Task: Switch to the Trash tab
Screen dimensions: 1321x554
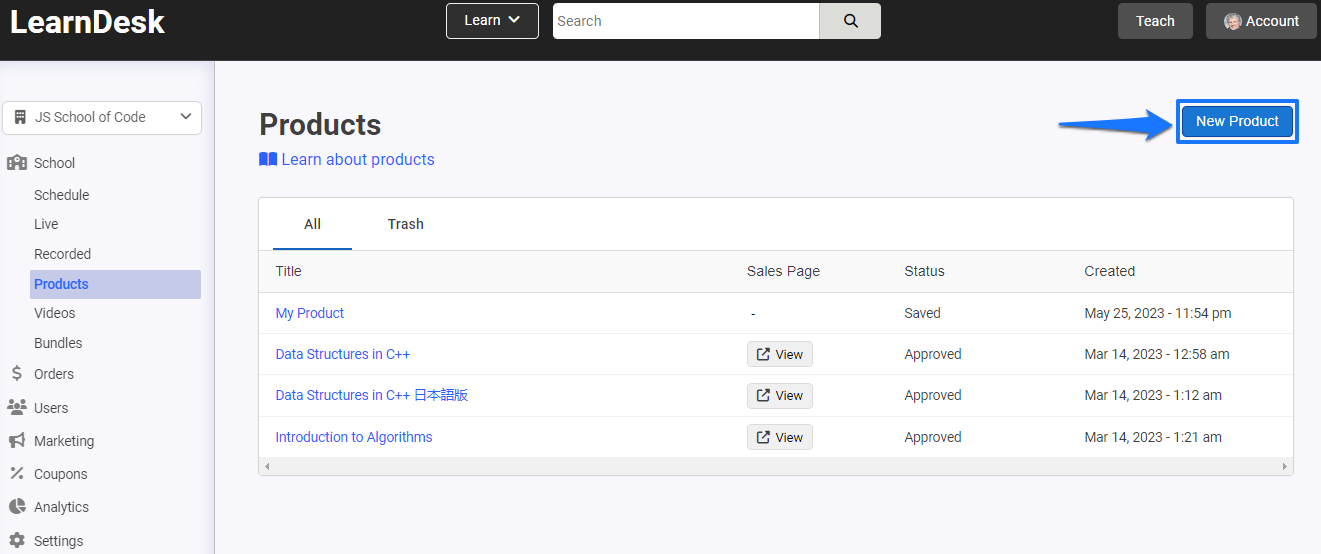Action: pos(406,224)
